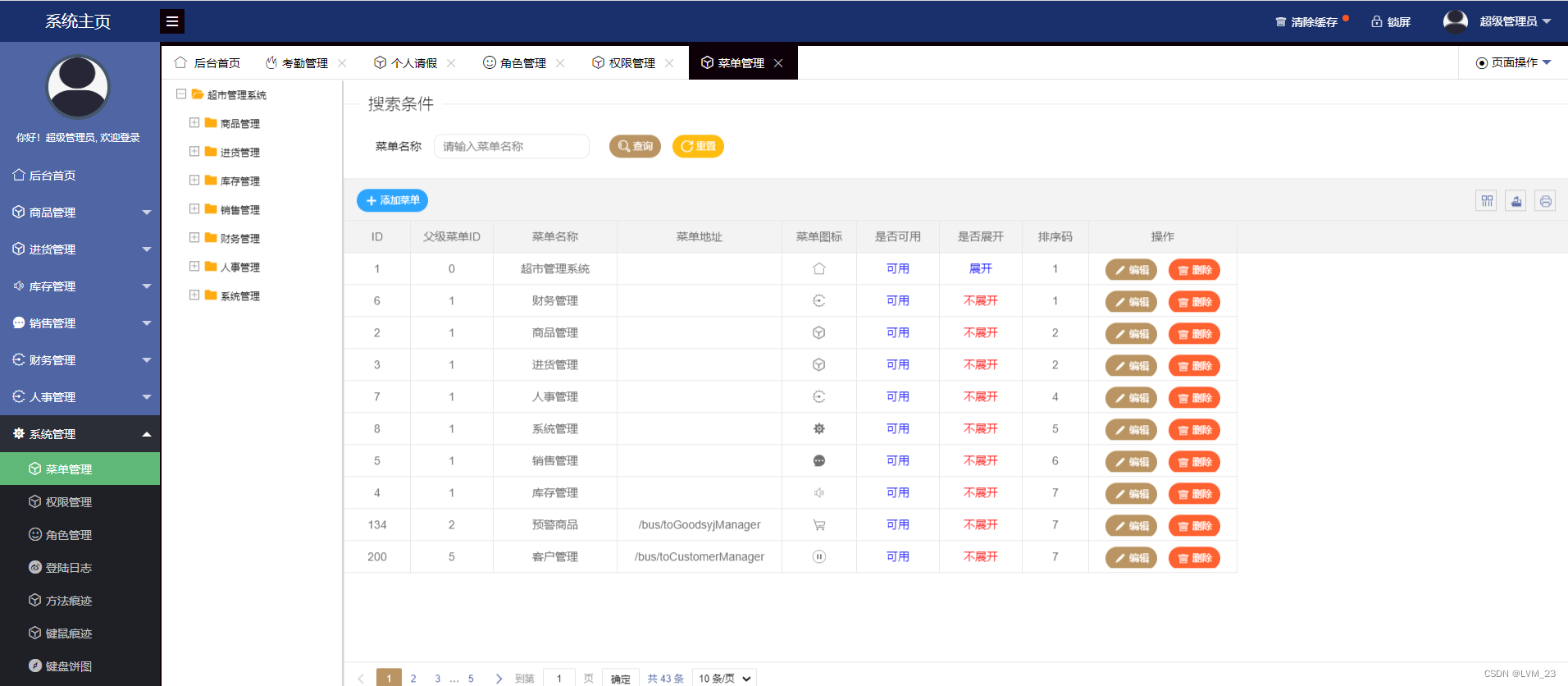
Task: Collapse the 系统管理 sidebar menu
Action: point(80,434)
